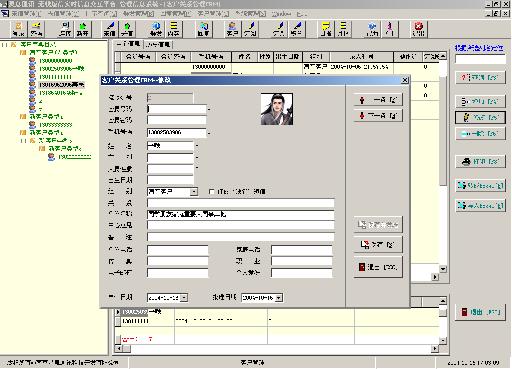Click previous record up-arrow button in dialog
The height and width of the screenshot is (369, 512).
tap(378, 100)
